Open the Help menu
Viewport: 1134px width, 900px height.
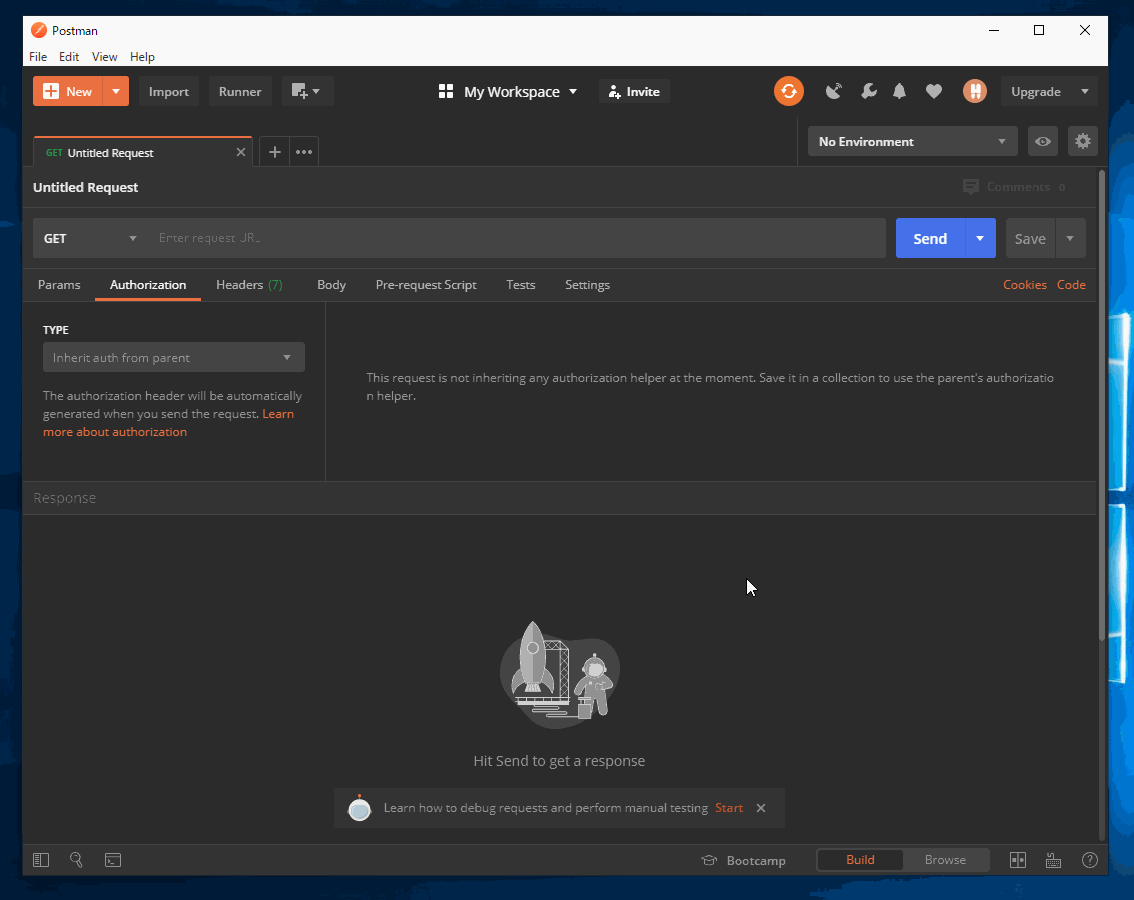(x=142, y=56)
